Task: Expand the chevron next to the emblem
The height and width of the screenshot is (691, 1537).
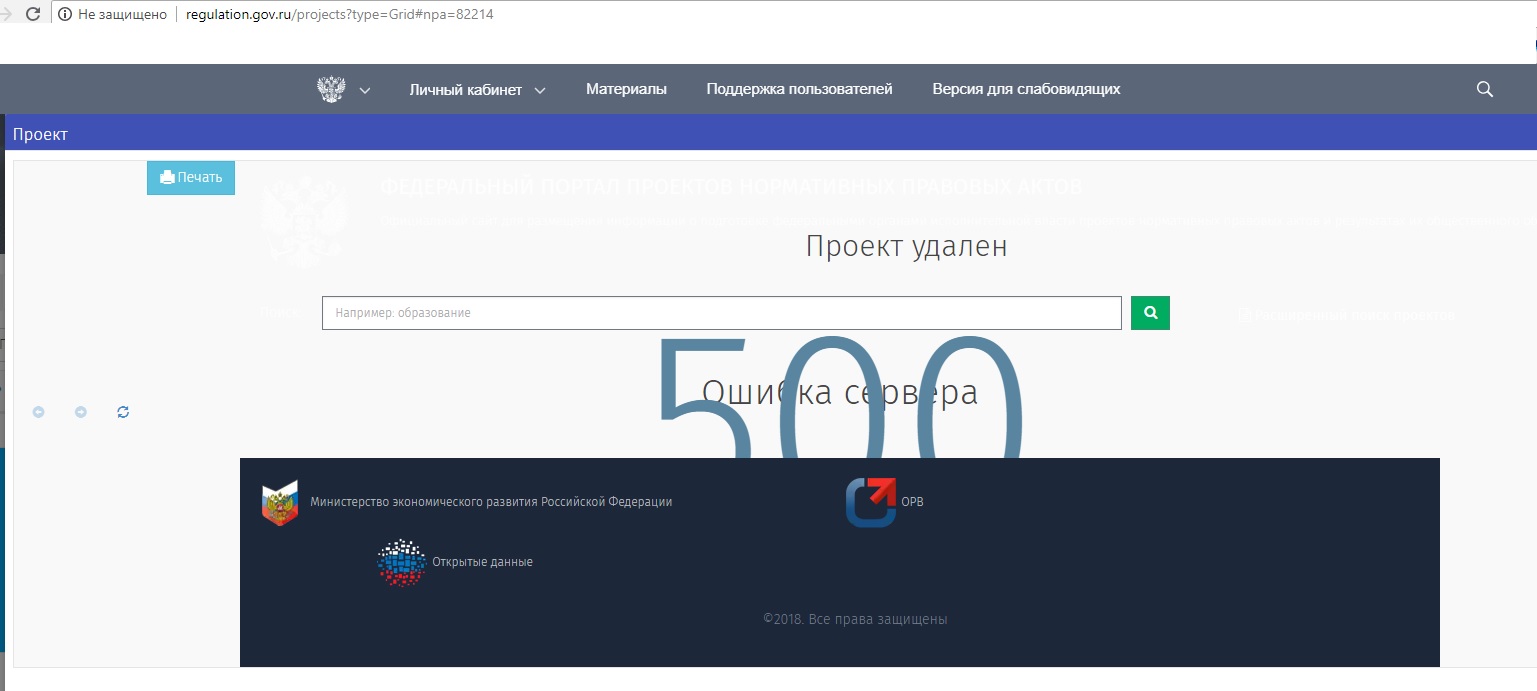Action: pyautogui.click(x=365, y=90)
